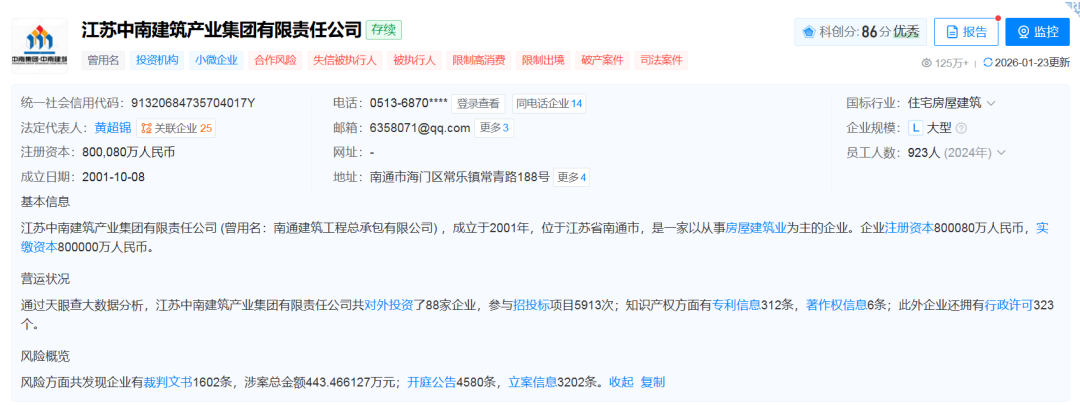The image size is (1080, 405).
Task: Click 登录查看 to reveal phone
Action: [478, 104]
